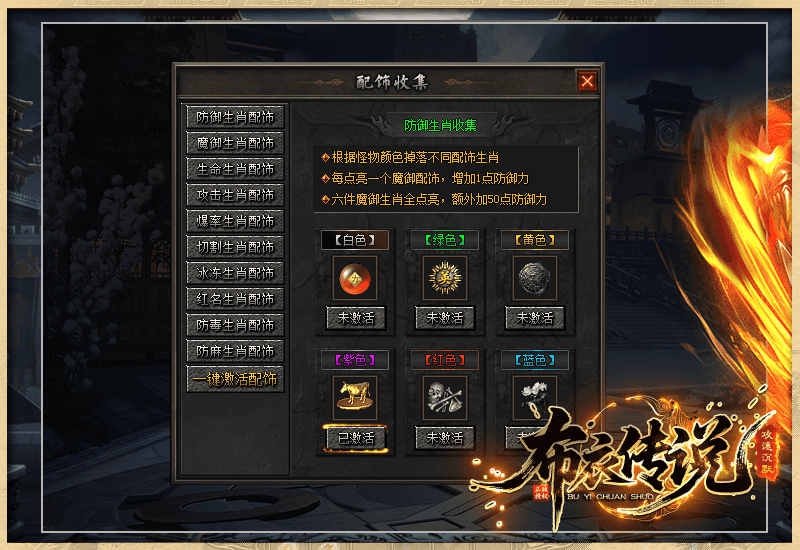This screenshot has width=800, height=550.
Task: Select the green-tier golden sun emblem icon
Action: (x=444, y=278)
